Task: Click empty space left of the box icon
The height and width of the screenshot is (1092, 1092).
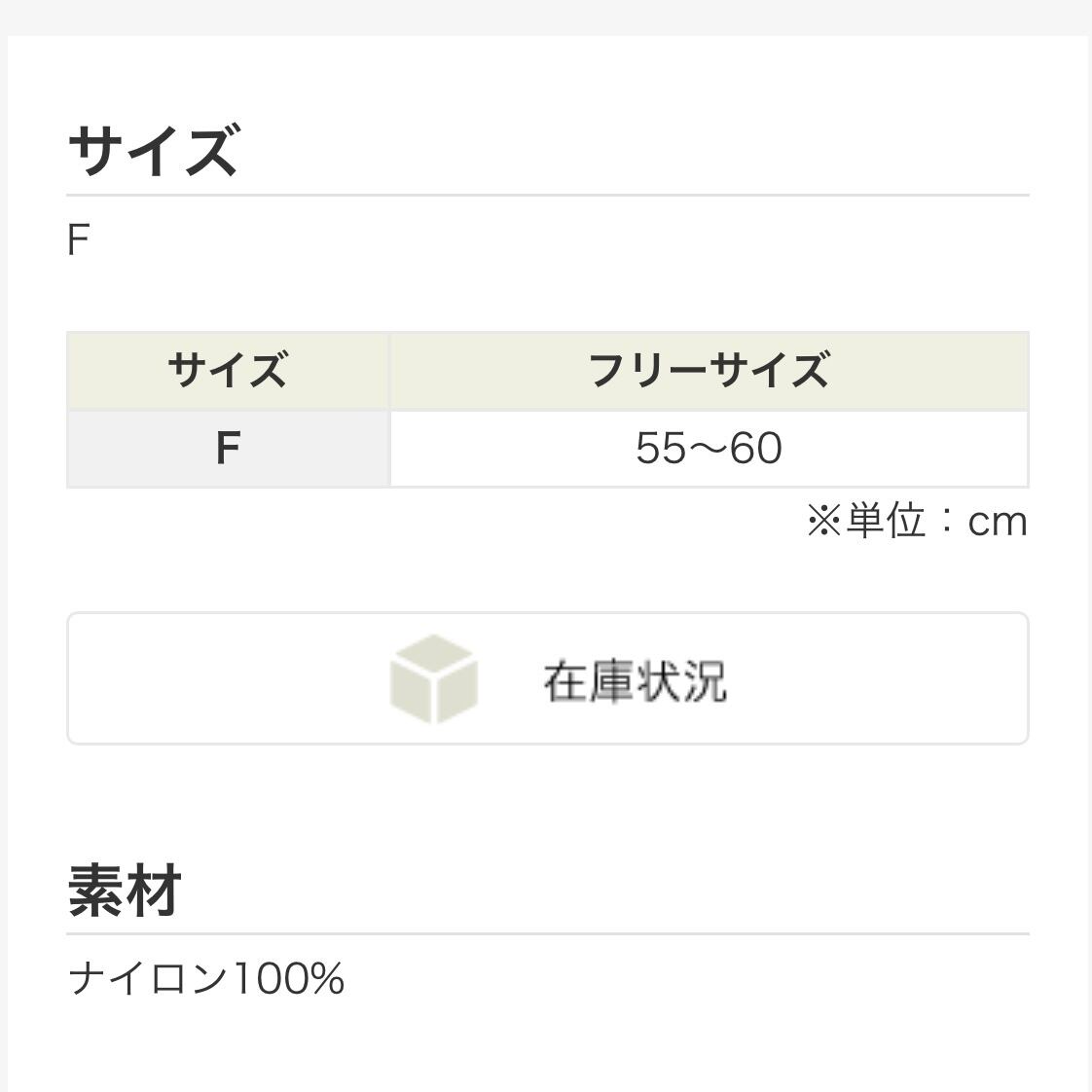Action: tap(224, 679)
